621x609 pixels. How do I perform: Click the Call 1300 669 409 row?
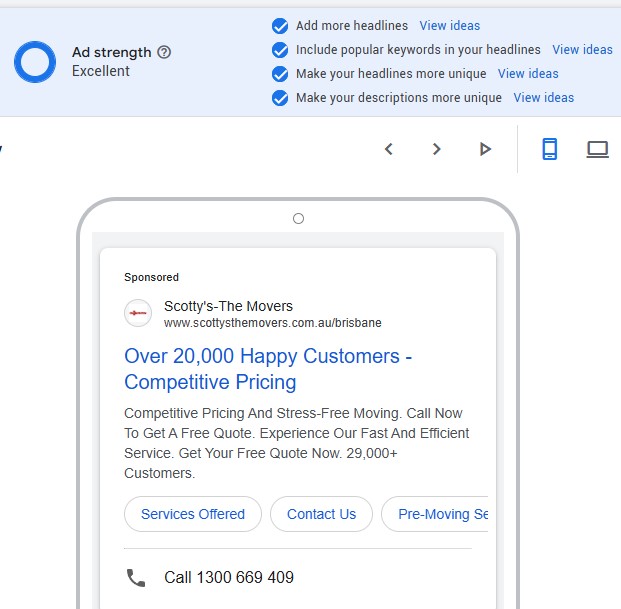point(298,577)
